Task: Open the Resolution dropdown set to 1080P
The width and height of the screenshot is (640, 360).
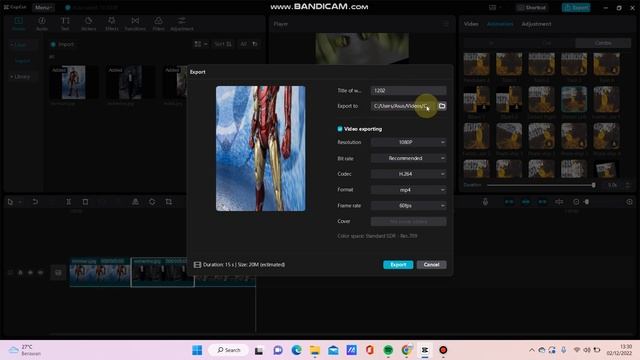Action: tap(409, 142)
